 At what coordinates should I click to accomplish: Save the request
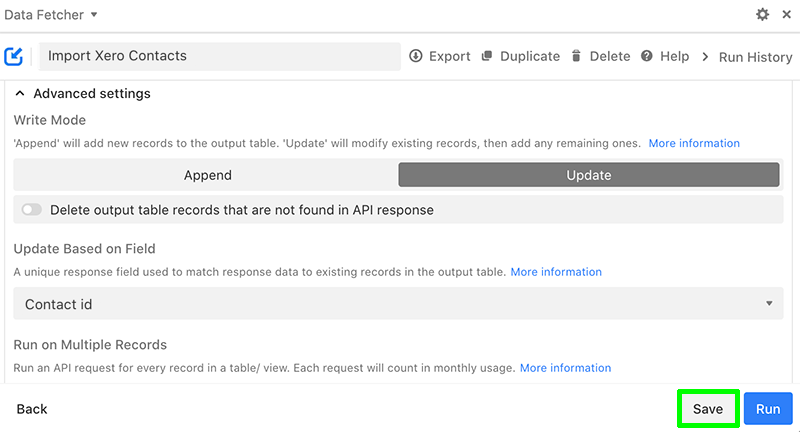click(708, 409)
